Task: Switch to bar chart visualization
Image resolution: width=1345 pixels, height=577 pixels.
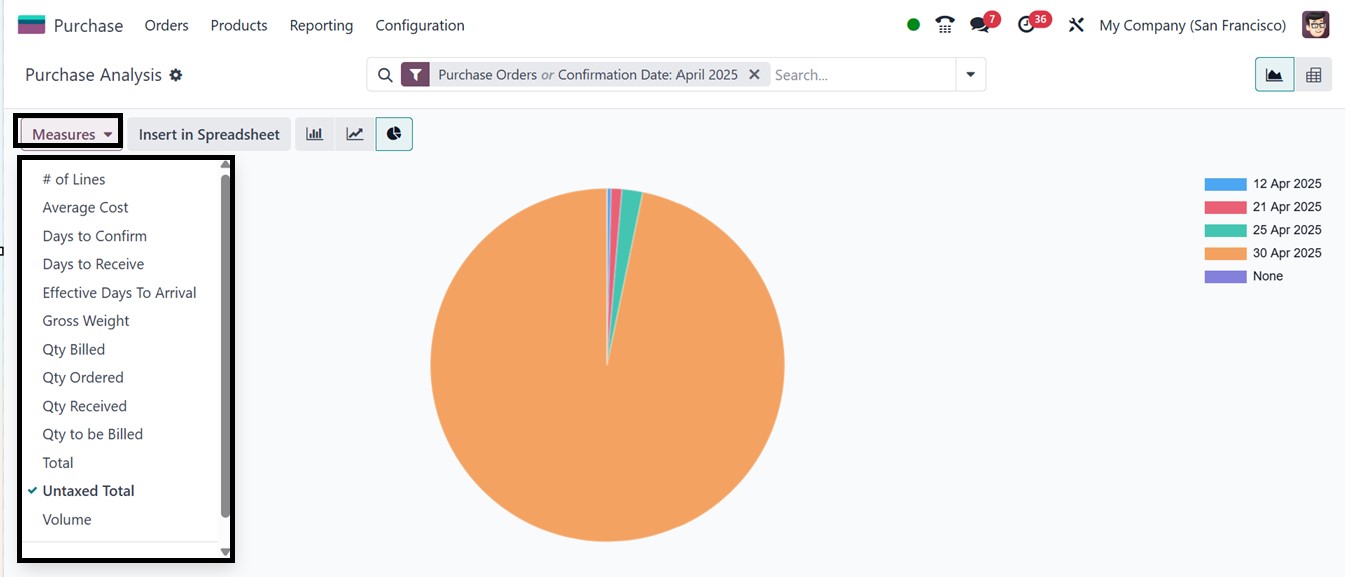Action: pos(314,133)
